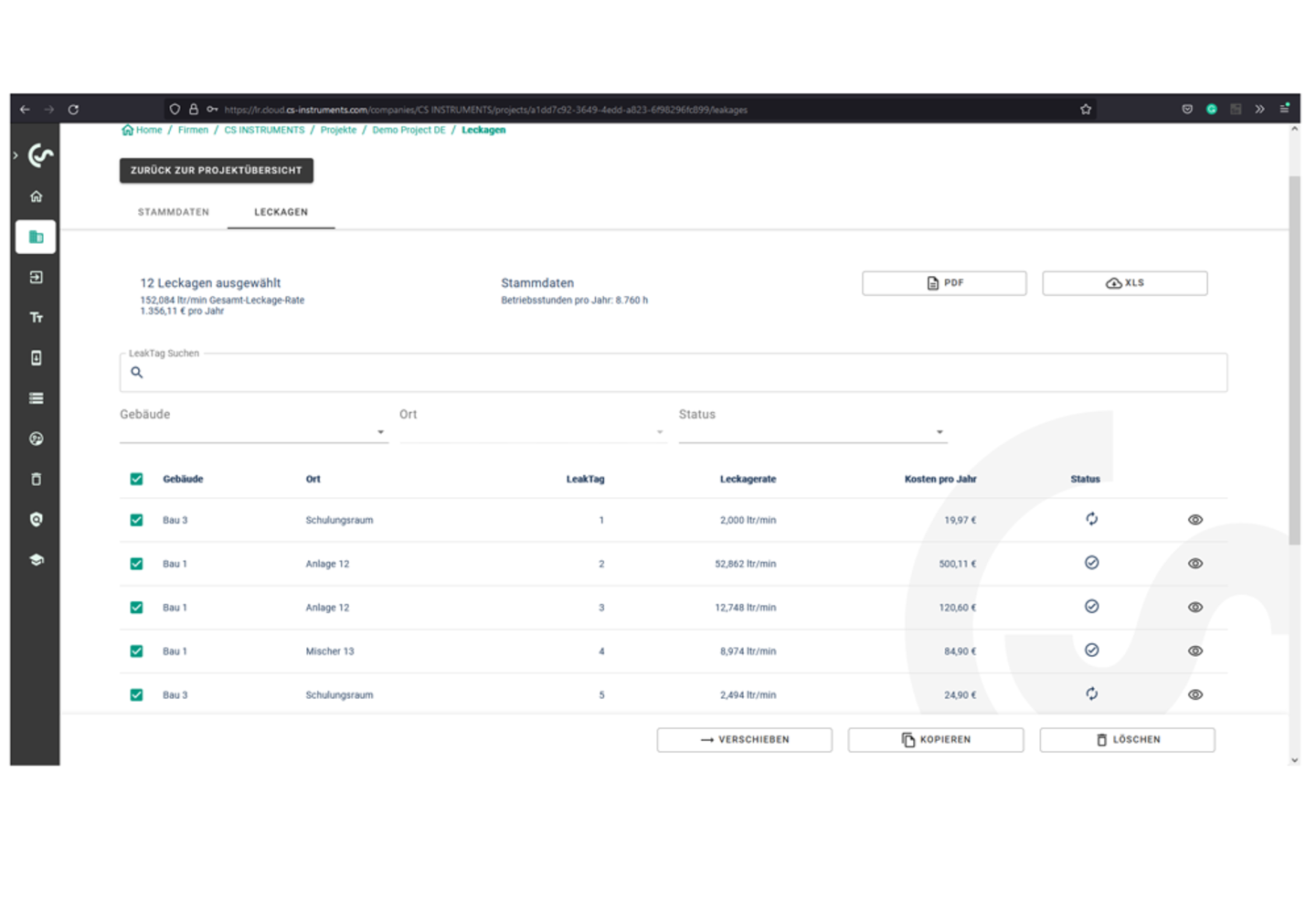
Task: Click the completed checkmark status icon for LeakTag 2
Action: pyautogui.click(x=1091, y=563)
